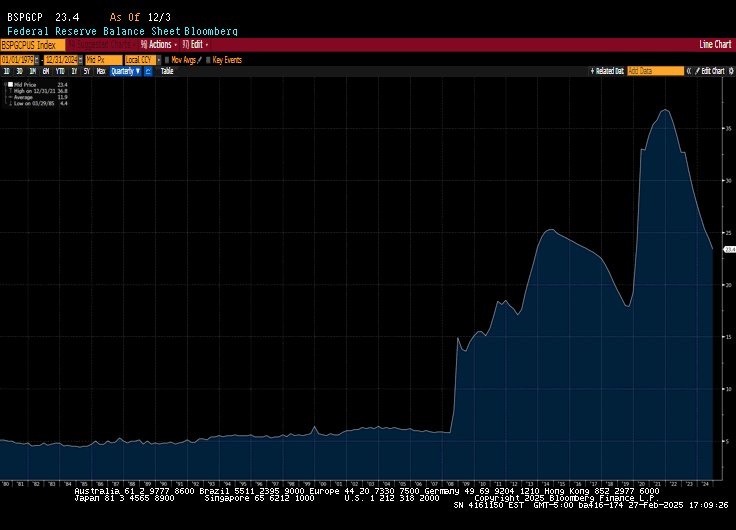Click the High on 12/31/21 legend row
The image size is (736, 530).
click(x=38, y=91)
